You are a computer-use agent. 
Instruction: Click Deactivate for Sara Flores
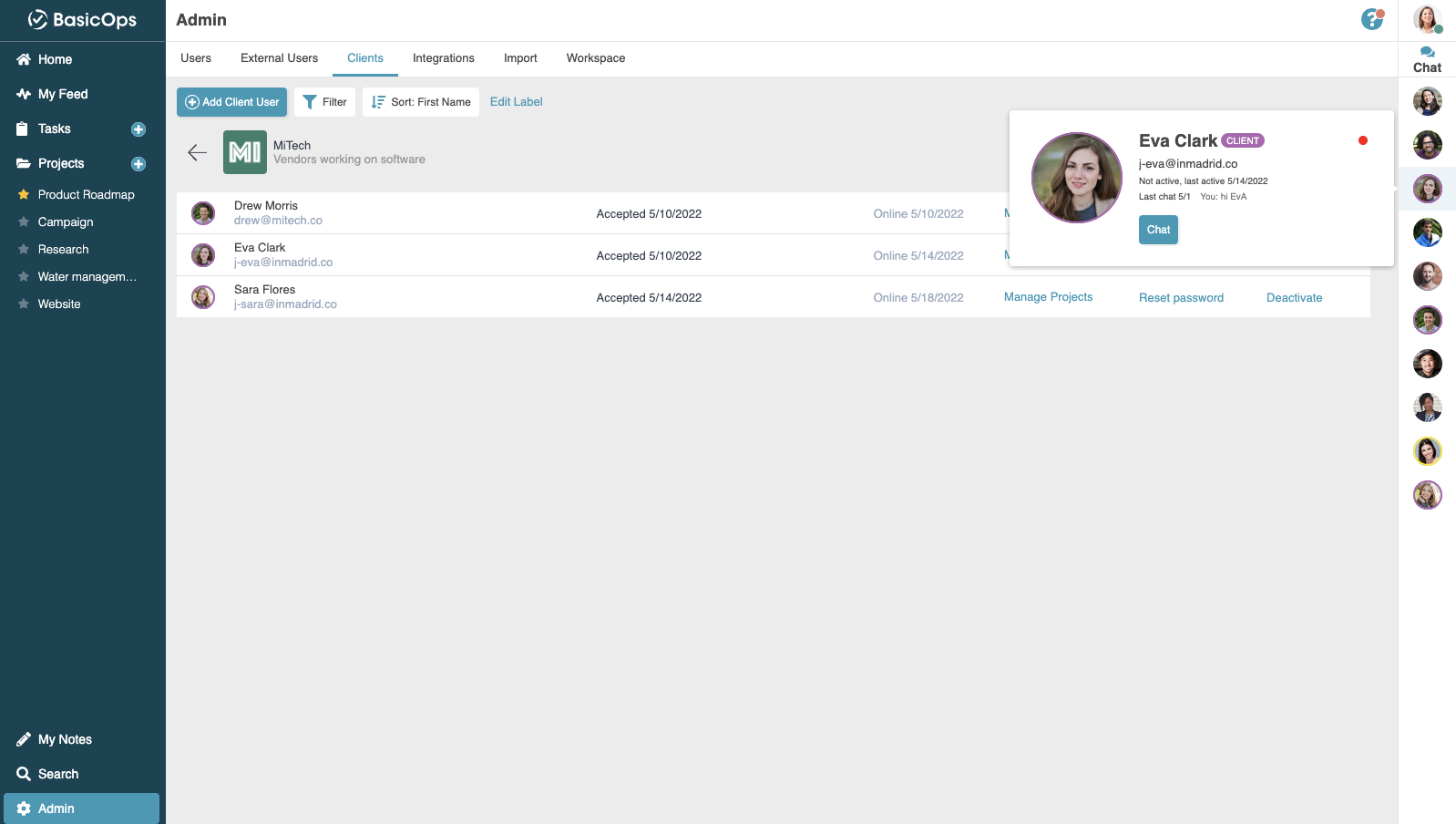point(1294,298)
